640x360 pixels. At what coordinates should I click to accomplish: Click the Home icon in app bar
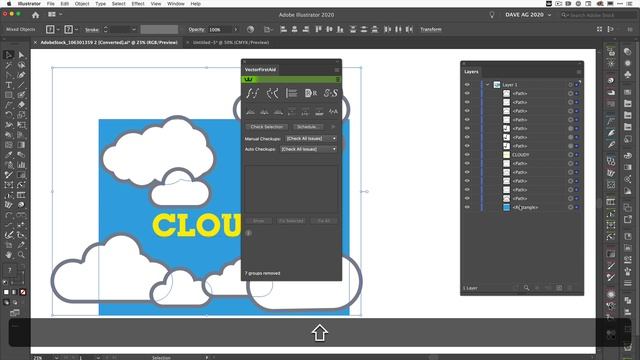coord(36,15)
